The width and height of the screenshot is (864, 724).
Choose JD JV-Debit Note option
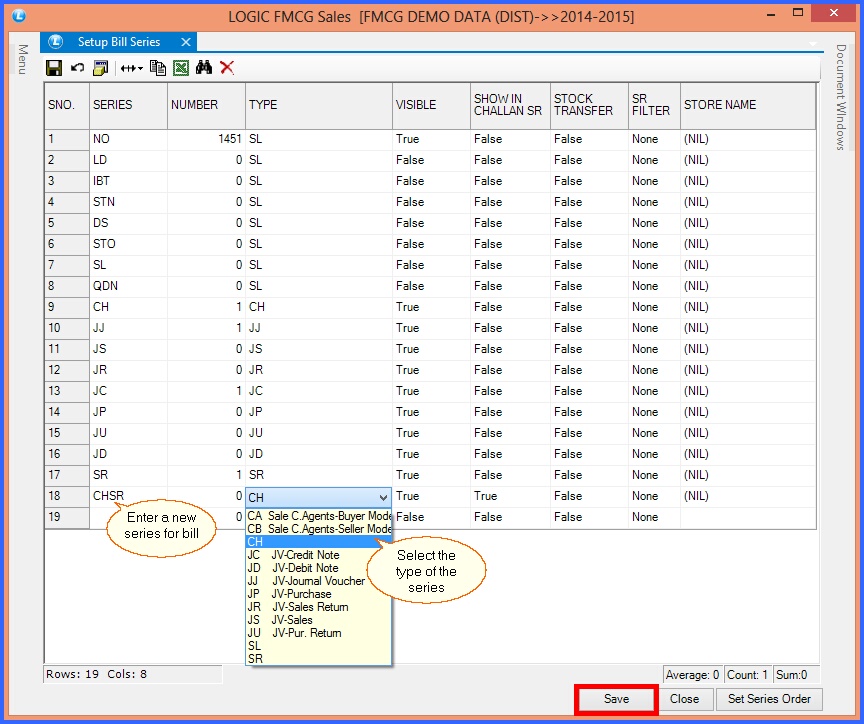click(x=318, y=568)
